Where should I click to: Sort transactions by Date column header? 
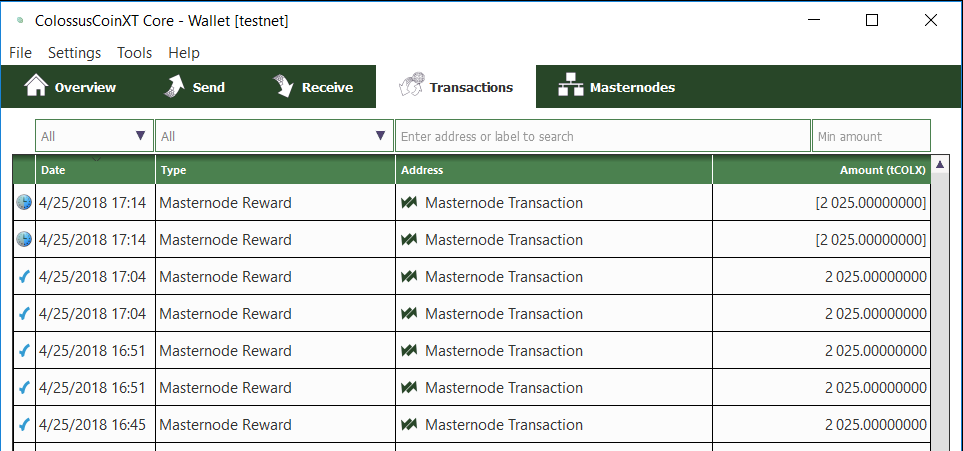95,170
